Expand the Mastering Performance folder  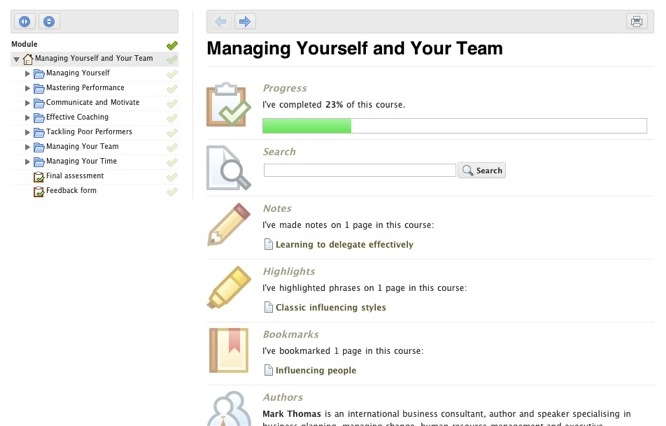27,88
